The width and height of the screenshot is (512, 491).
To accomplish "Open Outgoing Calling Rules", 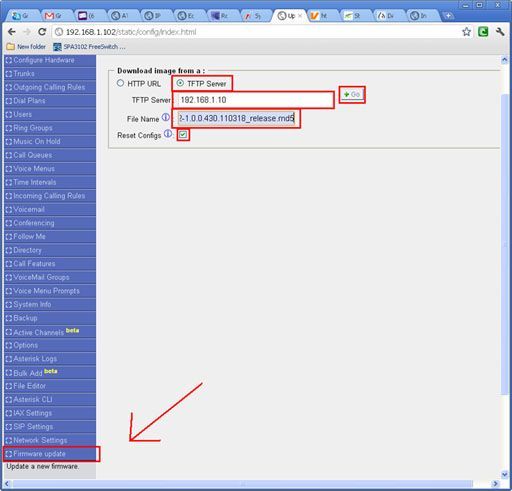I will tap(50, 87).
